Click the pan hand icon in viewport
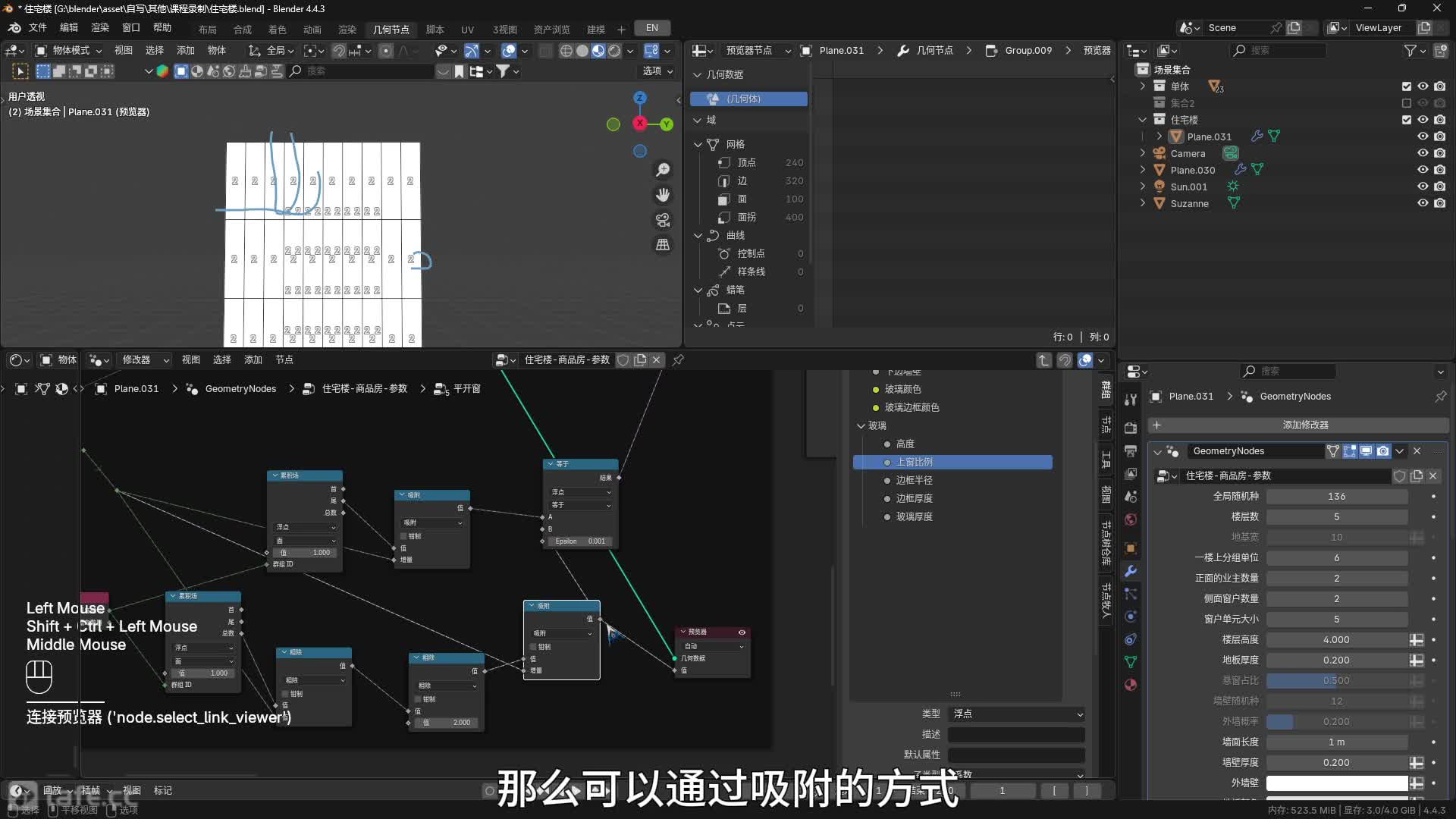1456x819 pixels. (663, 195)
